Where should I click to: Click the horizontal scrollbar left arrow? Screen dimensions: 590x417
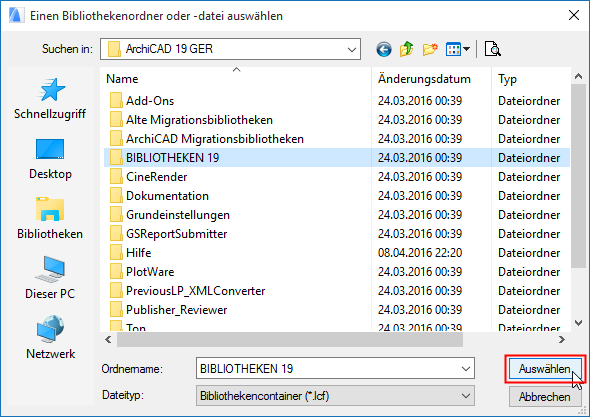click(109, 340)
